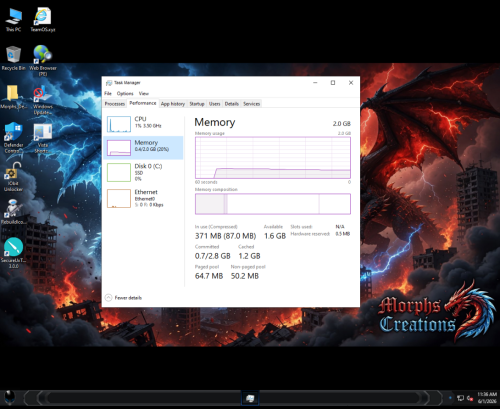Screen dimensions: 500x409
Task: Click the muted volume icon in the tray
Action: (470, 398)
